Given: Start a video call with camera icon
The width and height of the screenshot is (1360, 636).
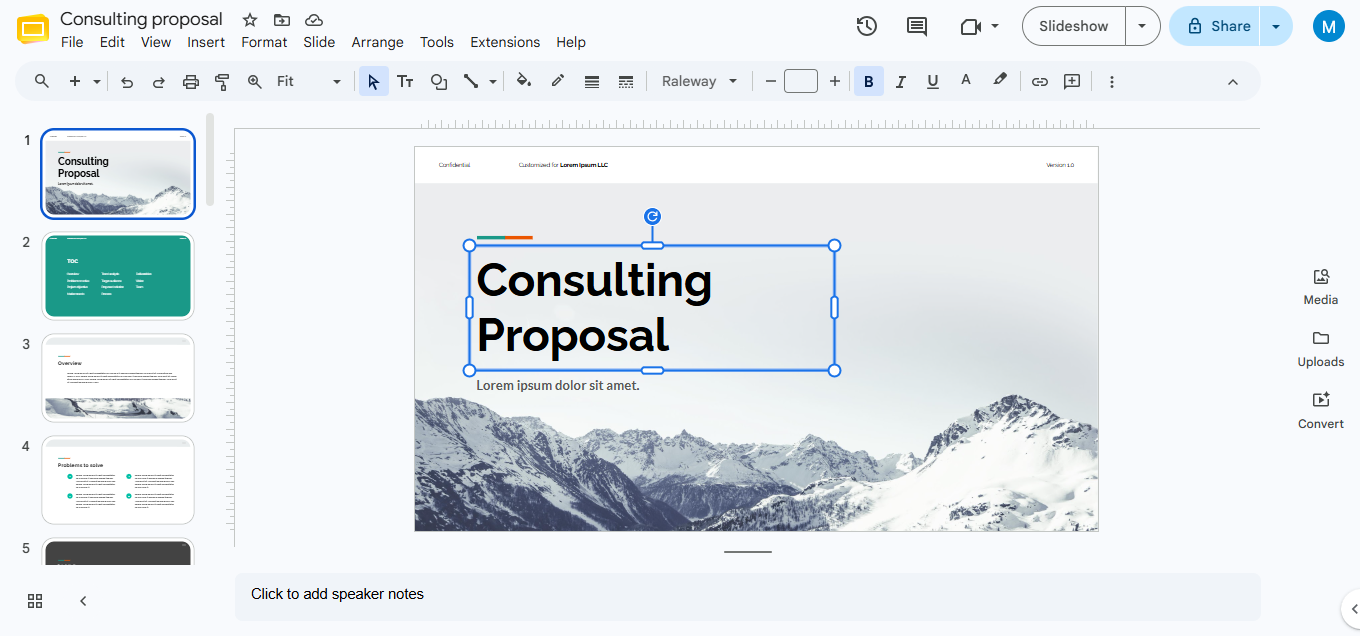Looking at the screenshot, I should tap(970, 27).
